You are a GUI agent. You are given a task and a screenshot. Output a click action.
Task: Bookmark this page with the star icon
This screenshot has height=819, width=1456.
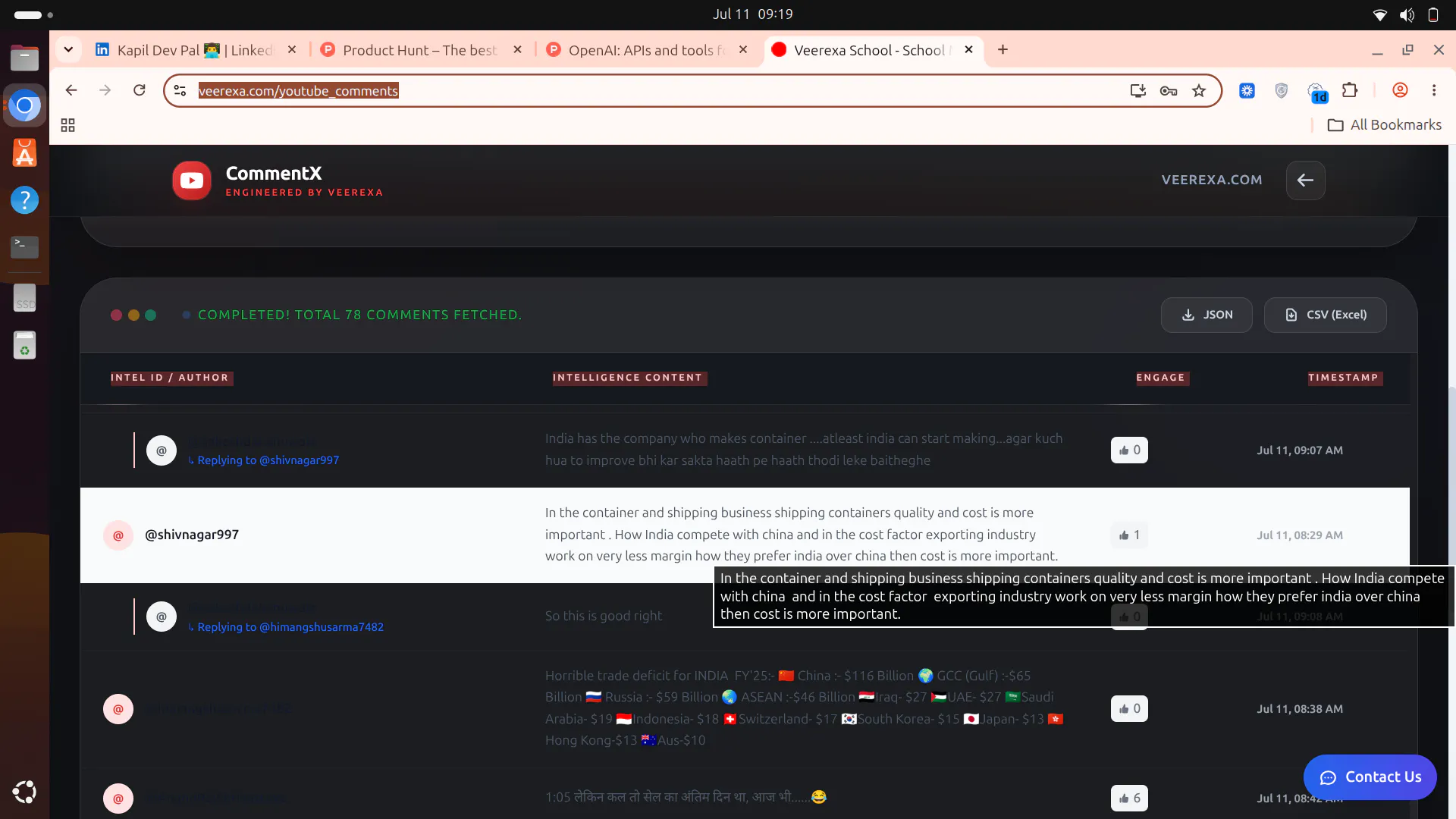pyautogui.click(x=1199, y=90)
